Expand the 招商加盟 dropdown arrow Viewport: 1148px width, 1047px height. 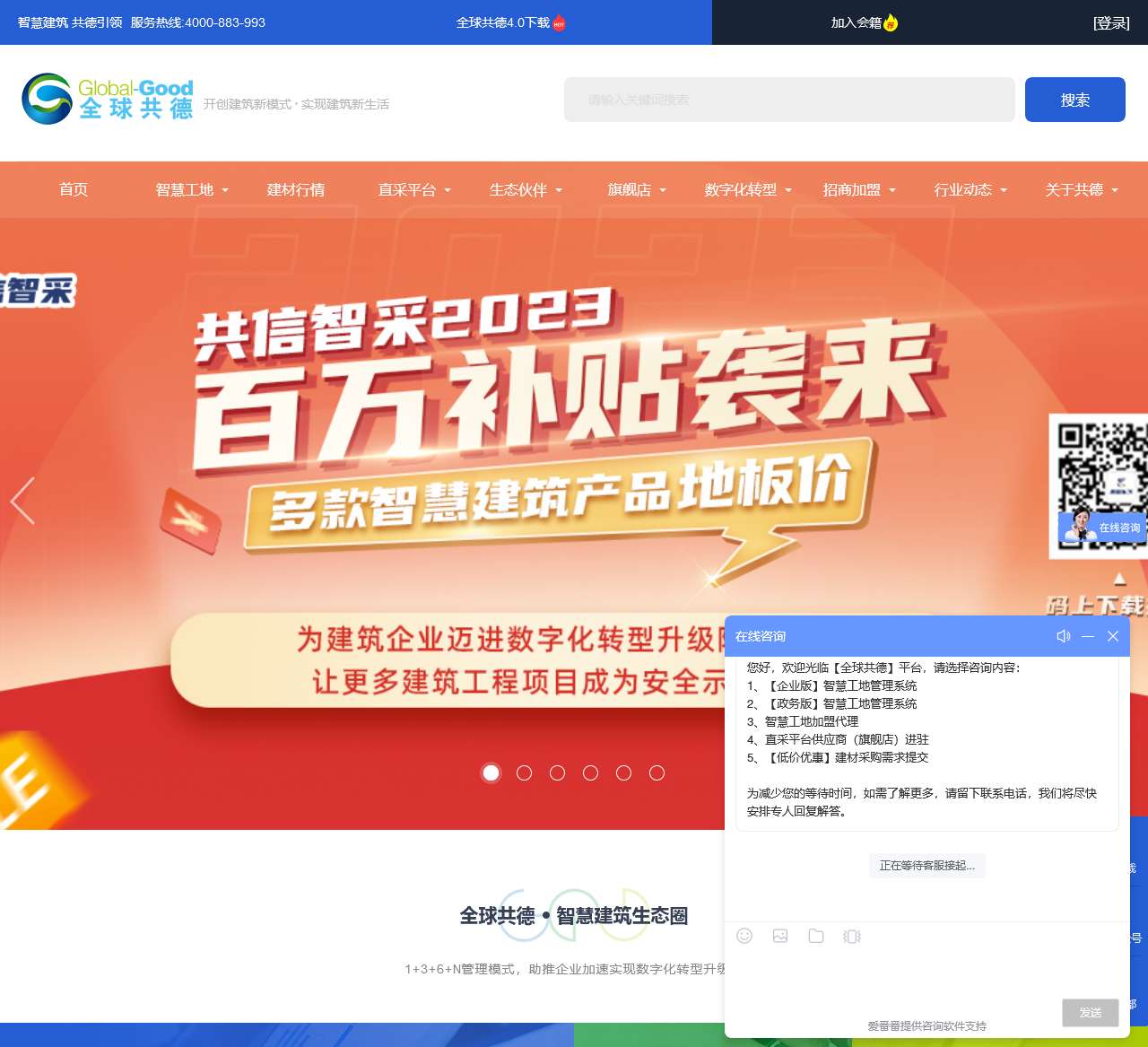tap(892, 190)
